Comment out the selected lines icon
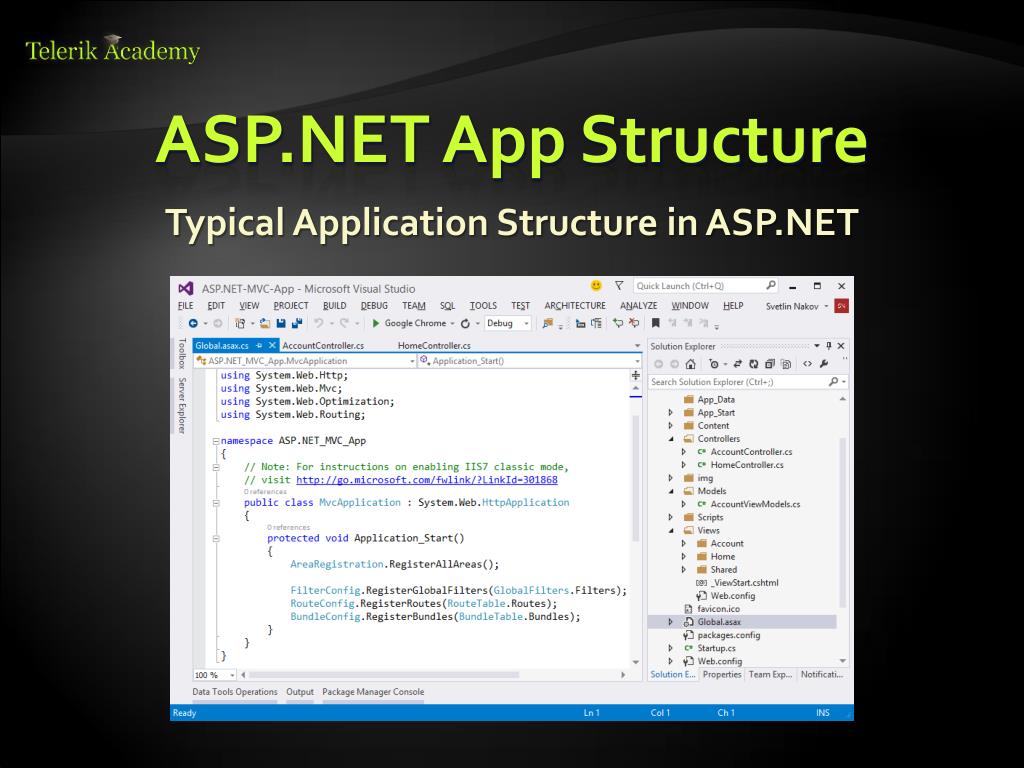The image size is (1024, 768). click(x=618, y=323)
